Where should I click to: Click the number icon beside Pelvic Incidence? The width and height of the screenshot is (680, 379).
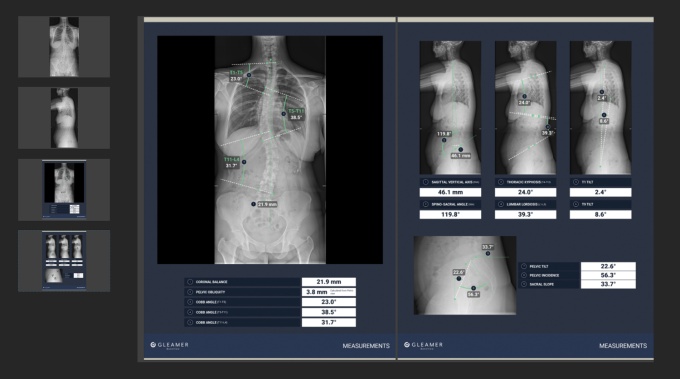click(x=524, y=275)
